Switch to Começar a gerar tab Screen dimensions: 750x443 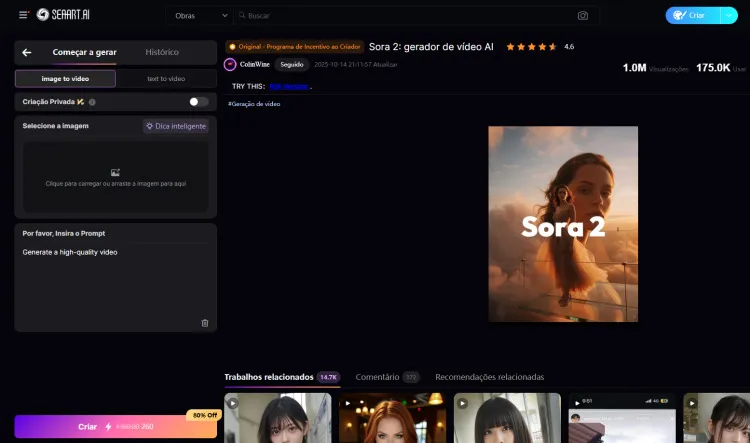(x=84, y=53)
